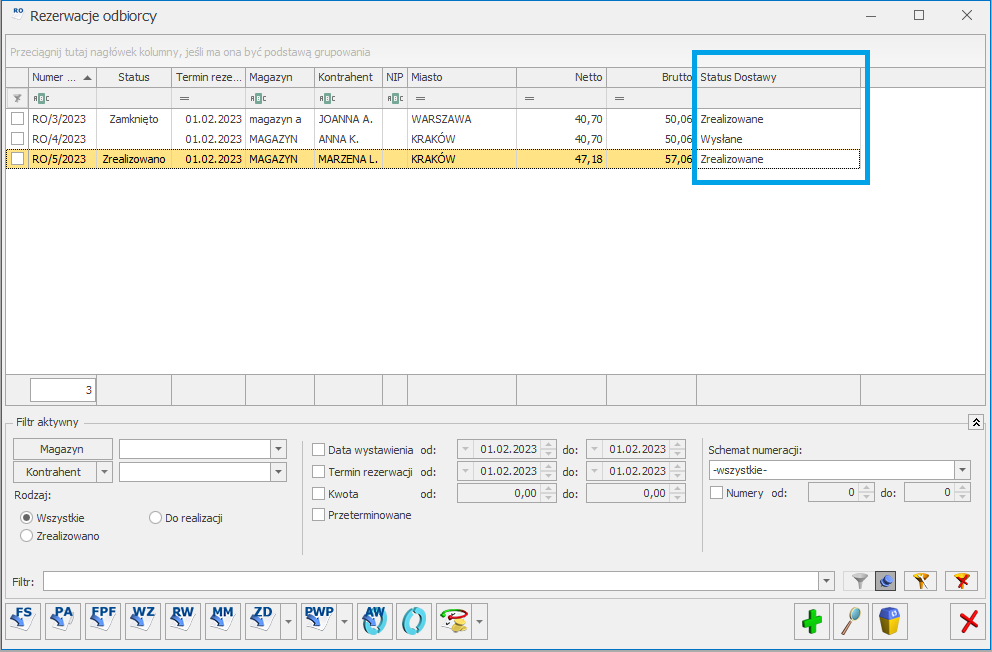This screenshot has width=992, height=652.
Task: Tick the checkbox for row RO/5/2023
Action: click(x=18, y=159)
